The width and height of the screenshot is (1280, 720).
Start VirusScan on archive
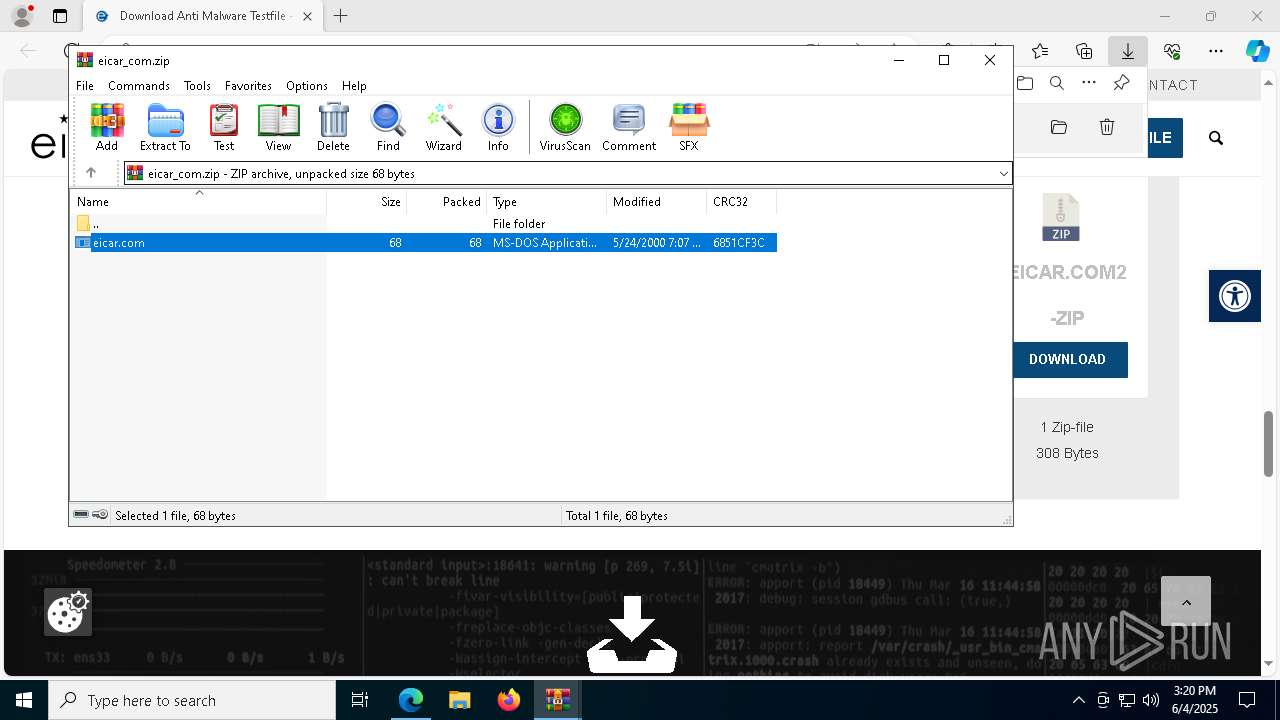(565, 127)
